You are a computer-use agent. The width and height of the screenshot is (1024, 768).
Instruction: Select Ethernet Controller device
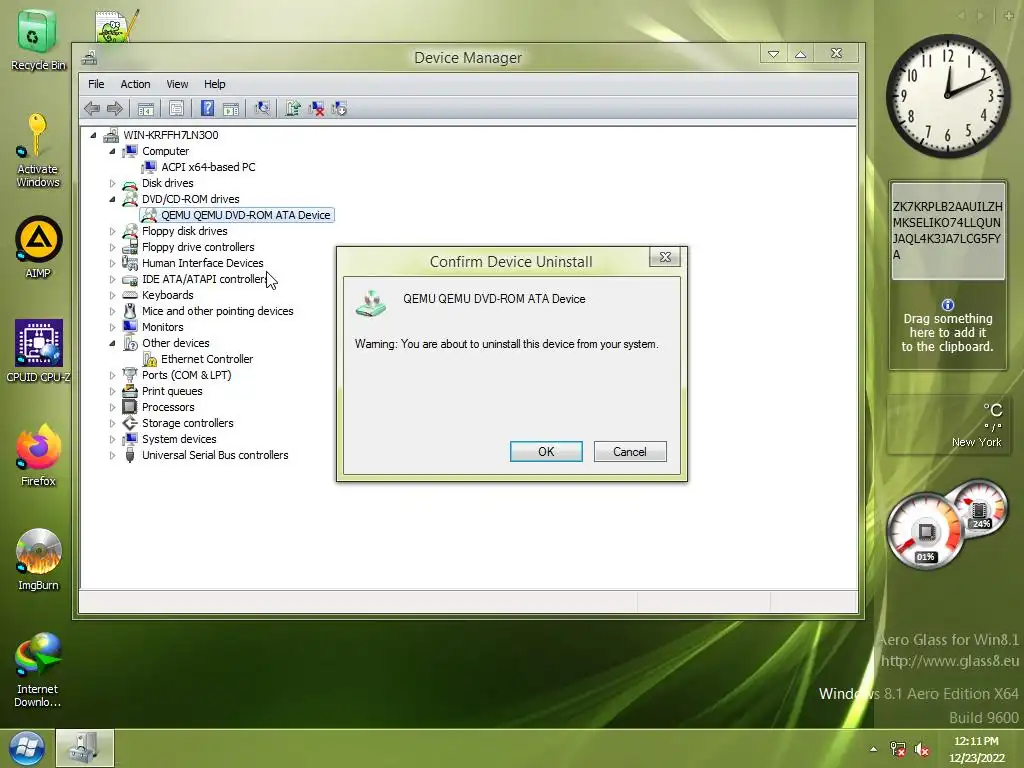[x=207, y=359]
